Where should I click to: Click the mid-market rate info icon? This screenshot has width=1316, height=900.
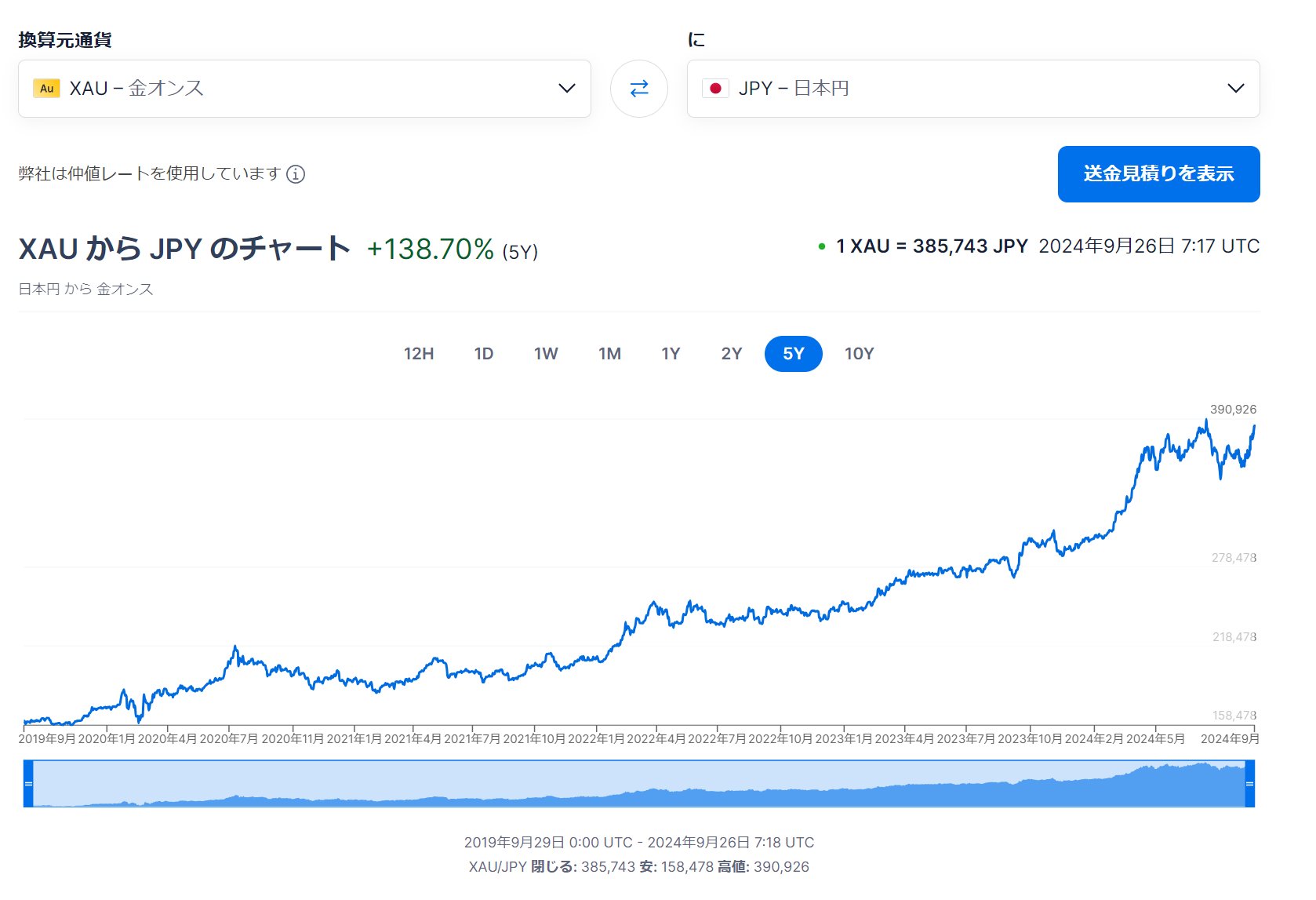[296, 174]
